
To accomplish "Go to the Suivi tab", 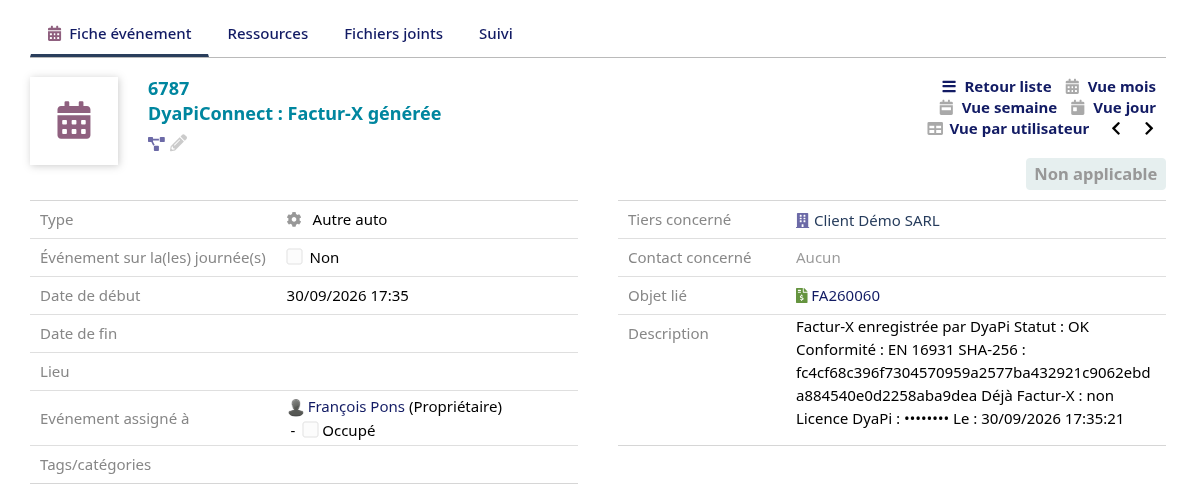I will (x=496, y=34).
